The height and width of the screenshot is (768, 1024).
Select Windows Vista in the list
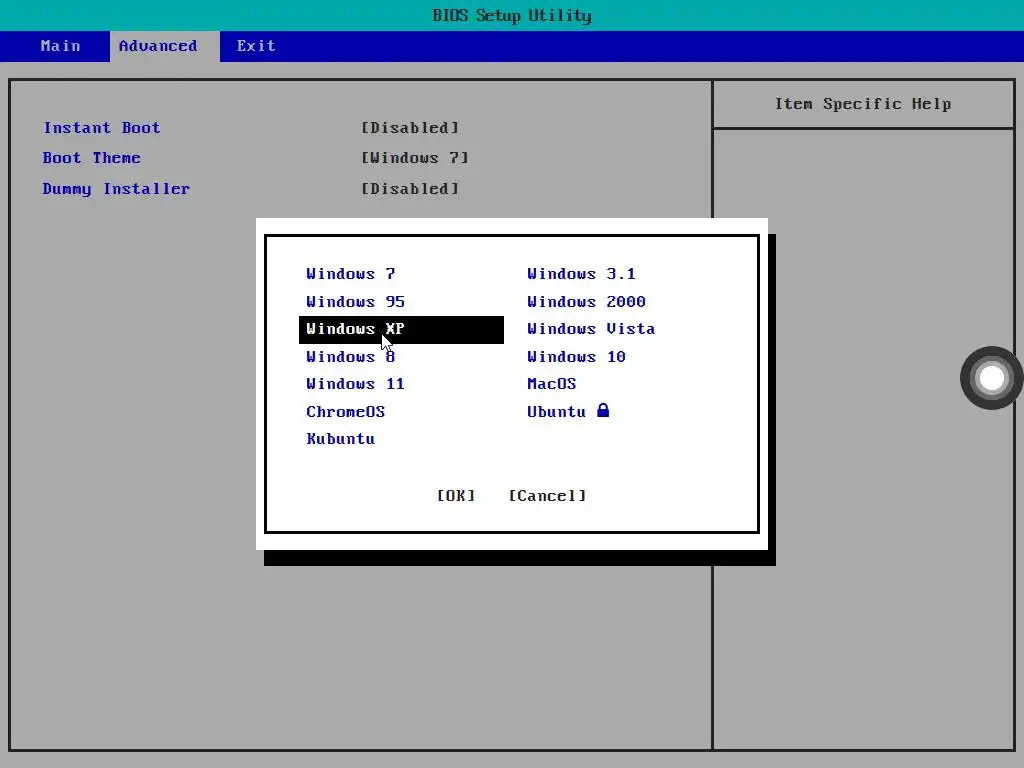(x=591, y=329)
